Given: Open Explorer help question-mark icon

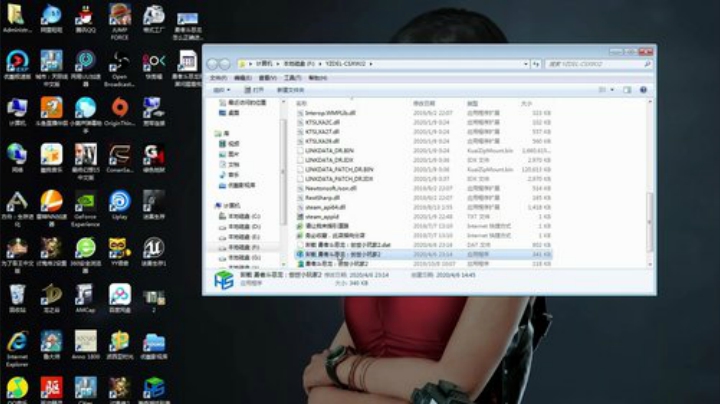Looking at the screenshot, I should (x=643, y=90).
